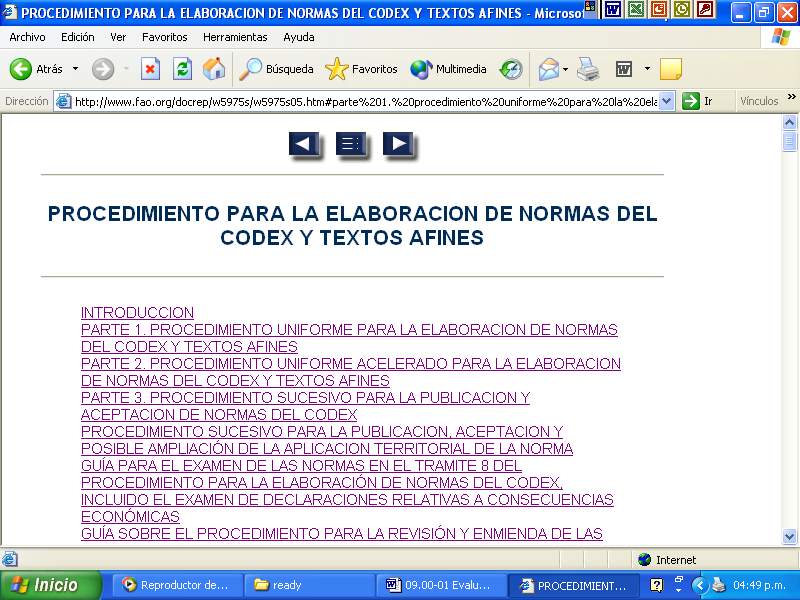Click the expand tray arrow icon
Screen dimensions: 800x600
pos(699,585)
